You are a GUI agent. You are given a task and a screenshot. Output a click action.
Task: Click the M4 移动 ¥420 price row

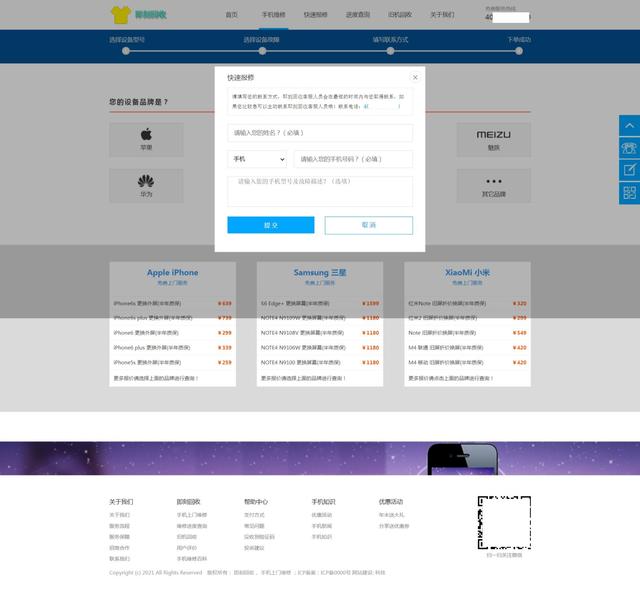[x=467, y=362]
